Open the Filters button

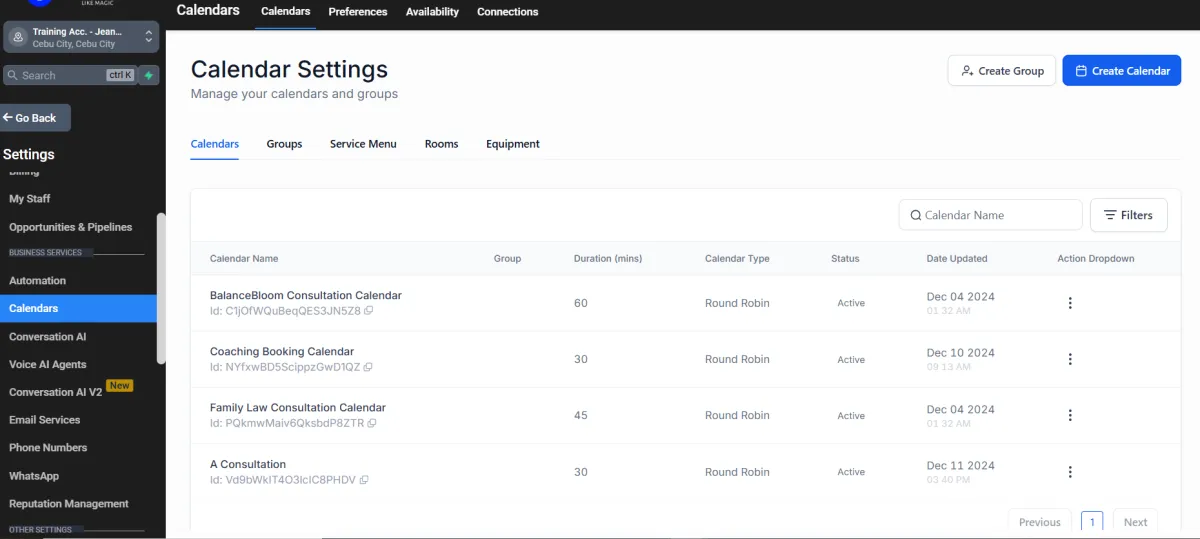[1128, 215]
